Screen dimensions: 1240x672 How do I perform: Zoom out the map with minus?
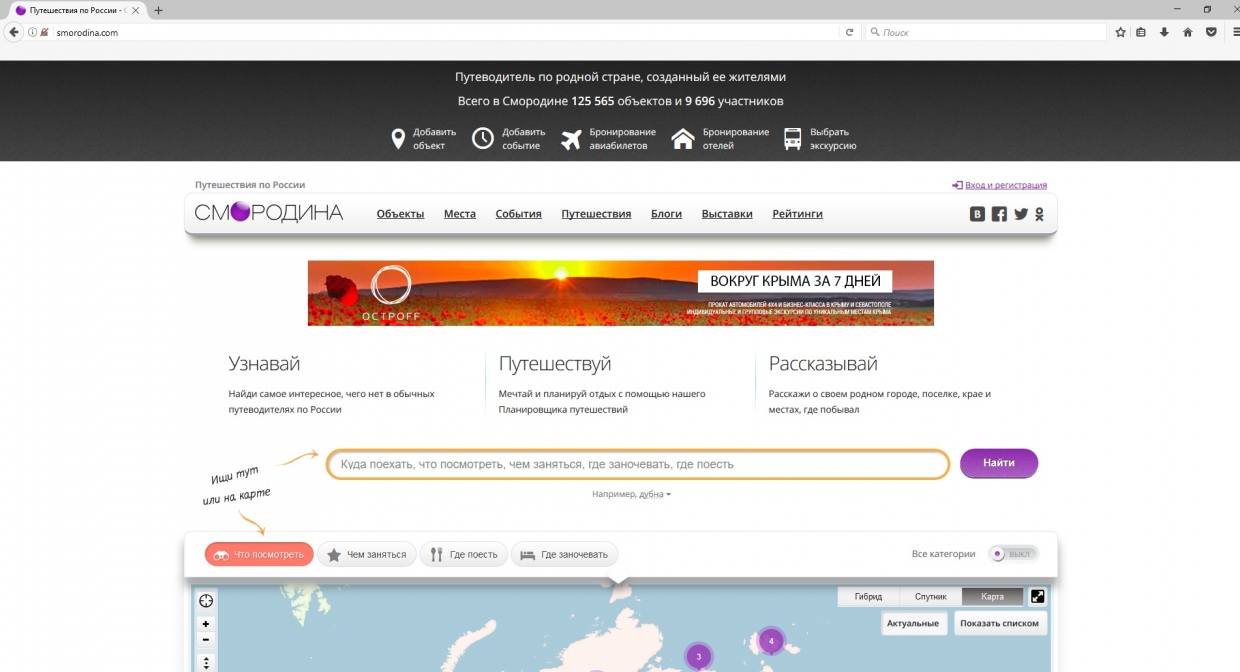pos(206,639)
